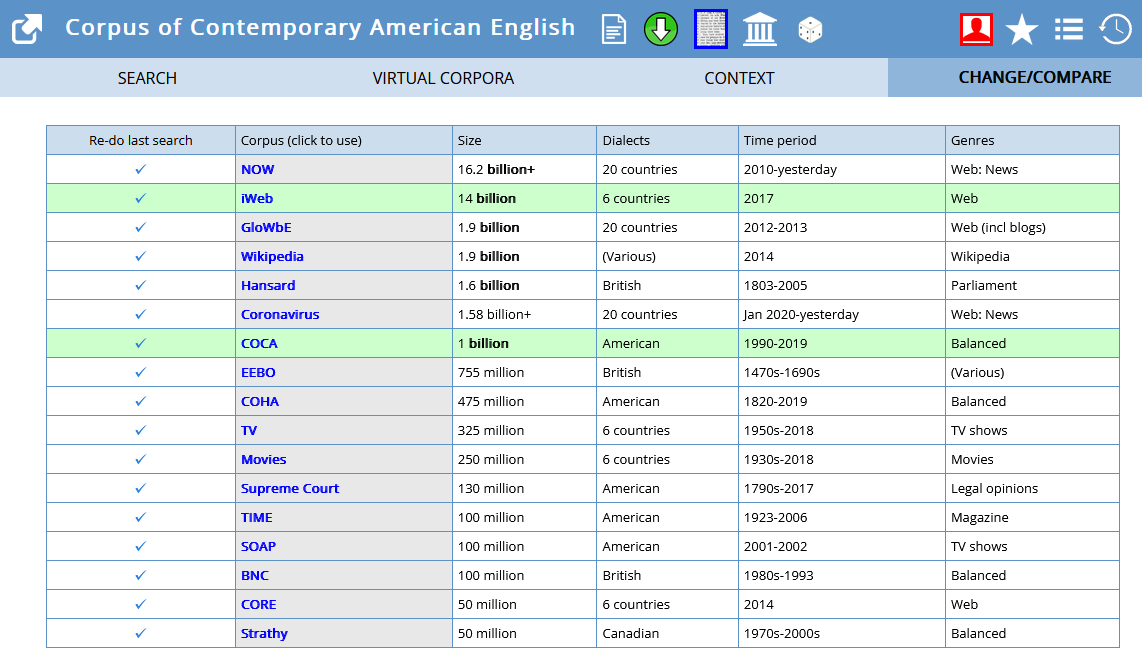Re-do last search in SOAP checkmark

tap(141, 547)
